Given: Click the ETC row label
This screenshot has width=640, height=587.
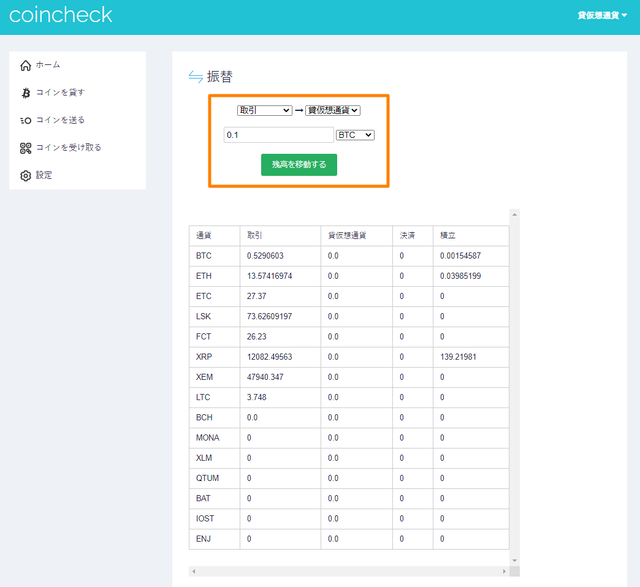Looking at the screenshot, I should [x=204, y=296].
